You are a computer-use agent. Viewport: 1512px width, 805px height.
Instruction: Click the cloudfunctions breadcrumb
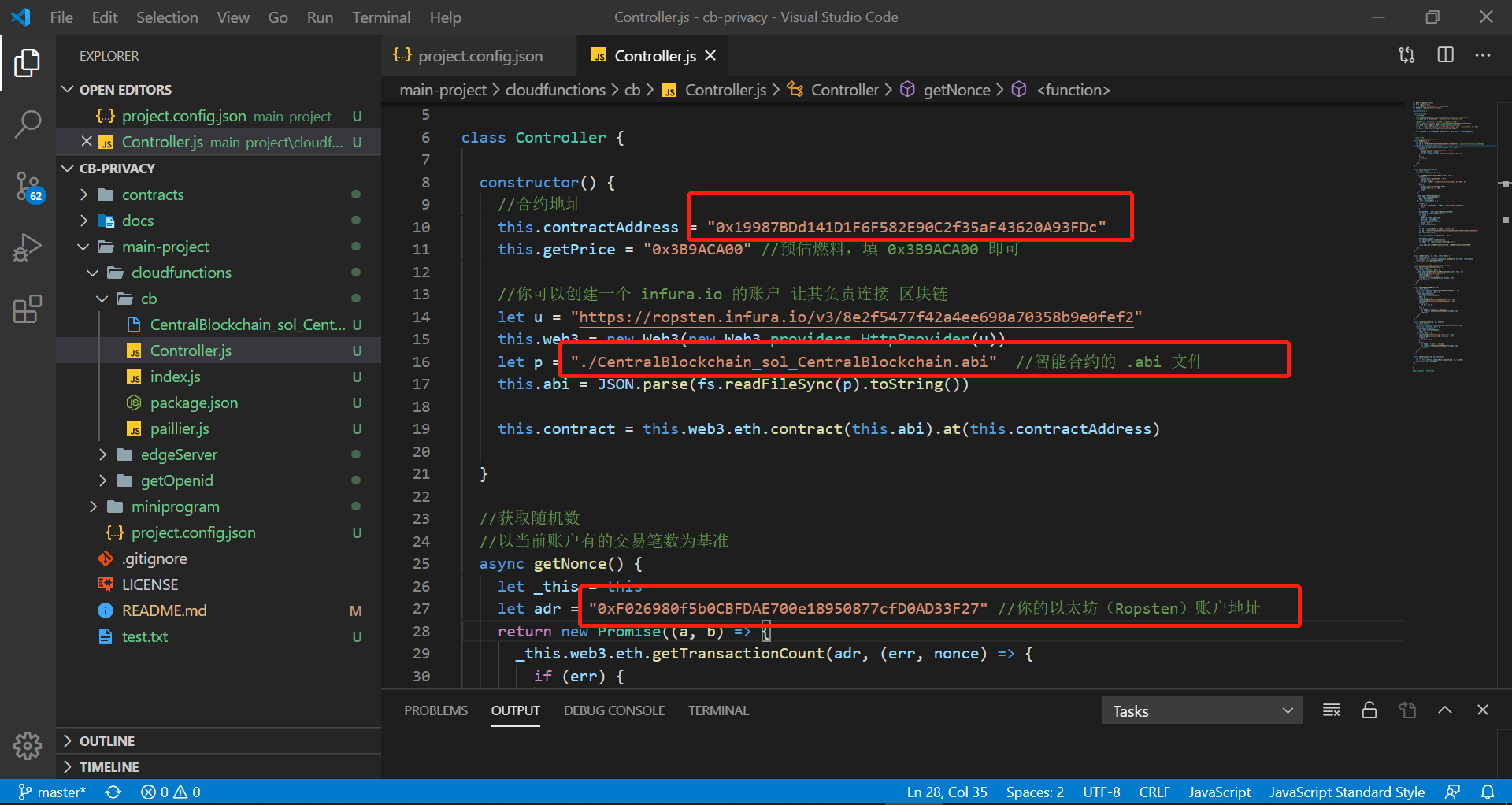pos(555,90)
